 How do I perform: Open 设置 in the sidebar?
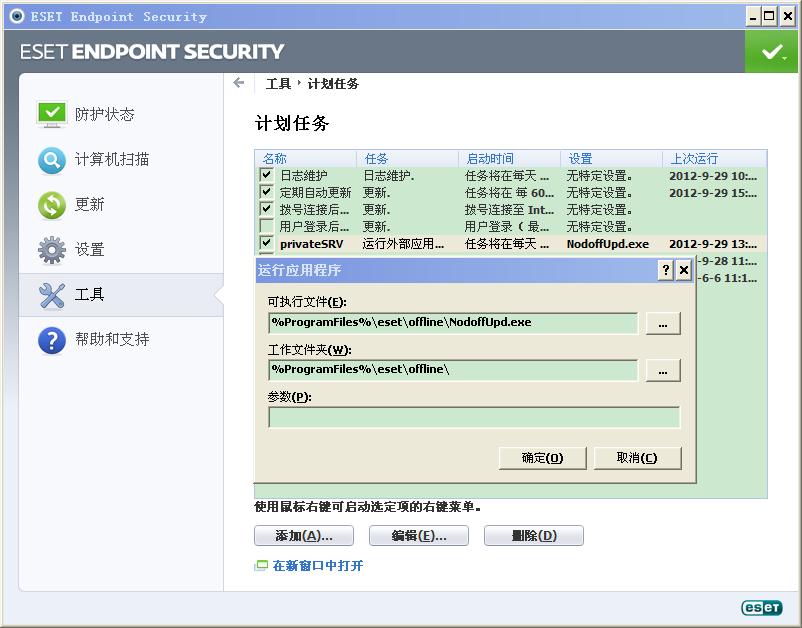pos(90,250)
